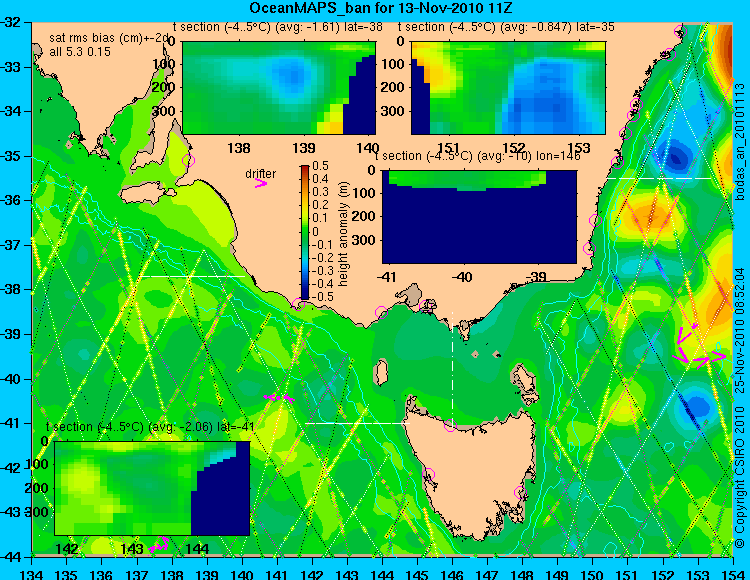Click the cluster of magenta drifter arrows near 153, -39.5
This screenshot has width=750, height=580.
[699, 347]
